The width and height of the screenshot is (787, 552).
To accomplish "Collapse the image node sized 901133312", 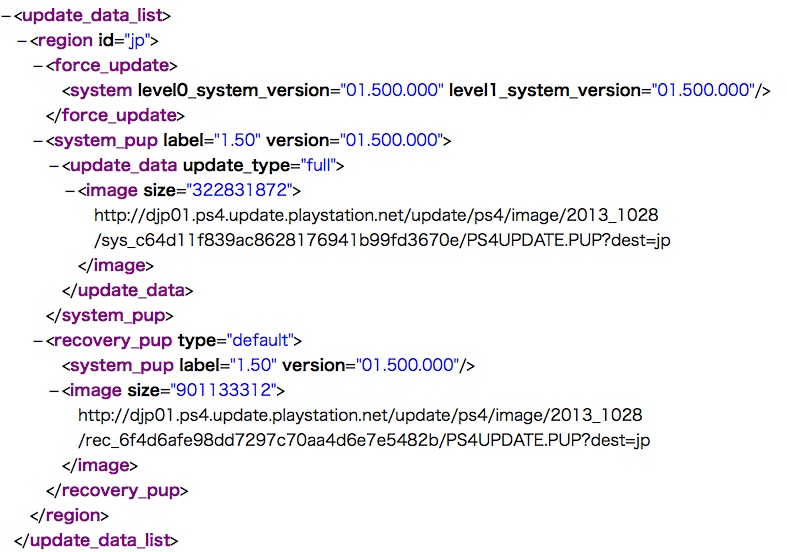I will click(x=54, y=390).
